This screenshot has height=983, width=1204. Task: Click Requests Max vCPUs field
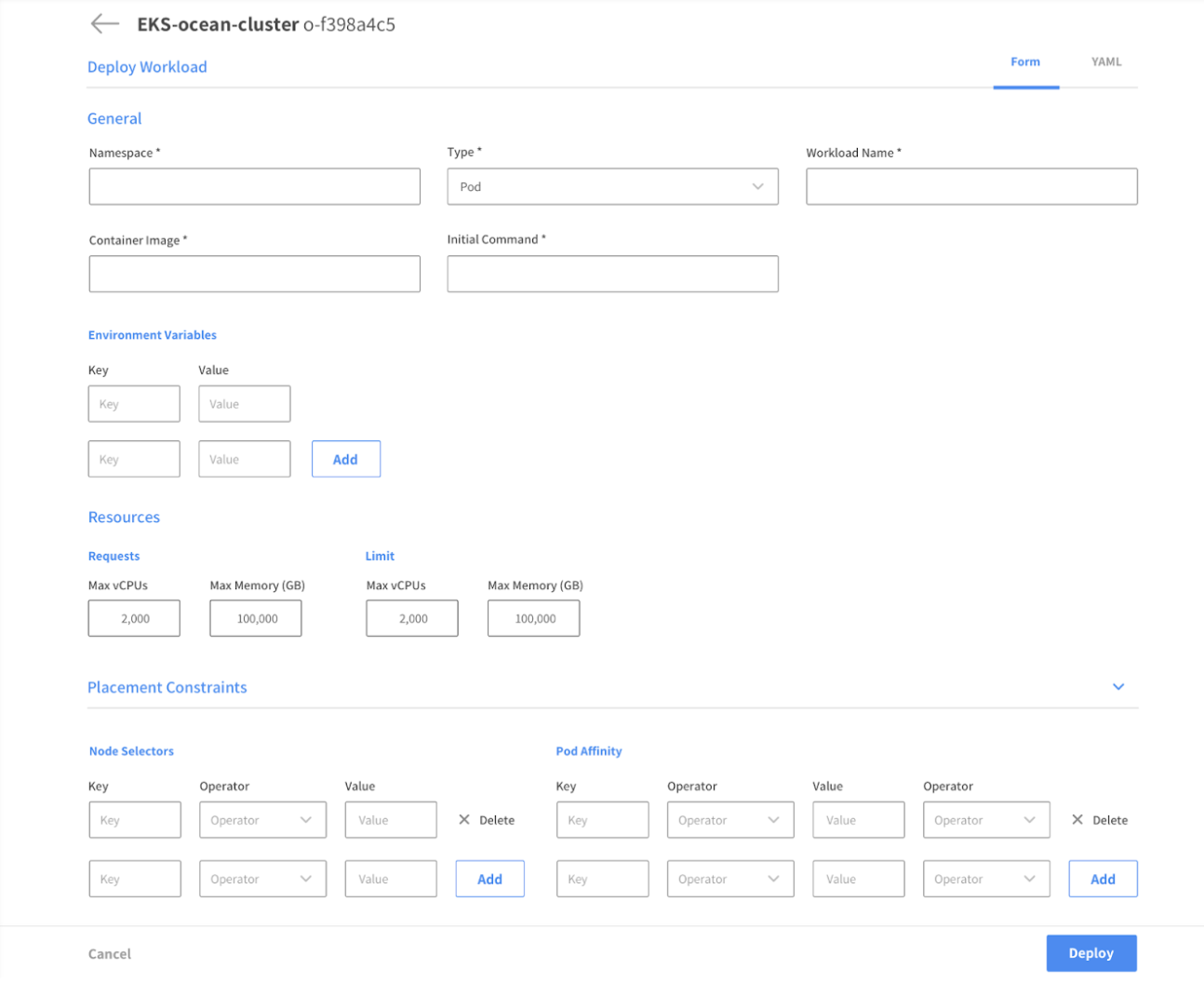click(x=134, y=619)
